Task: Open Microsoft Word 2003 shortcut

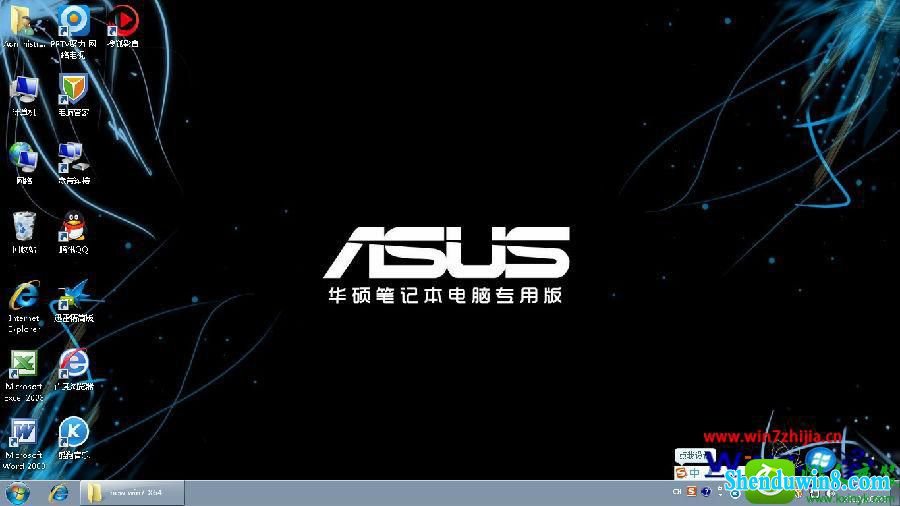Action: [x=24, y=443]
